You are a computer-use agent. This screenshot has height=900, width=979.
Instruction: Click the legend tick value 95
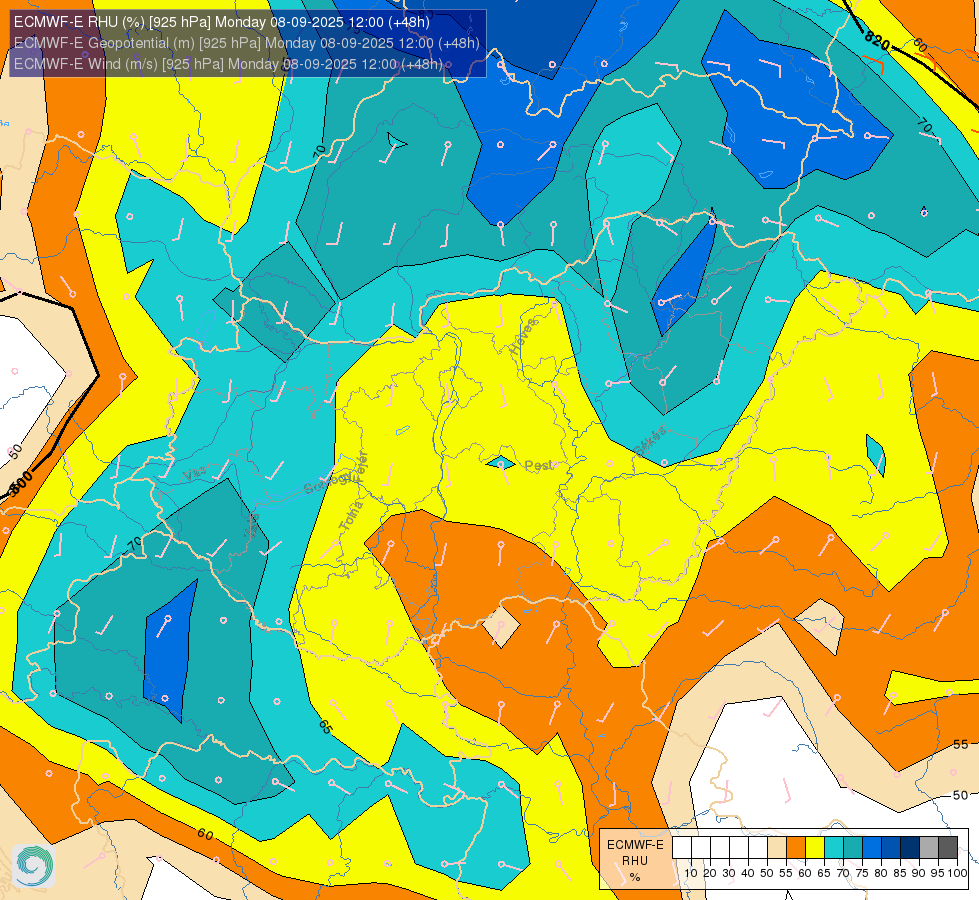click(x=938, y=873)
